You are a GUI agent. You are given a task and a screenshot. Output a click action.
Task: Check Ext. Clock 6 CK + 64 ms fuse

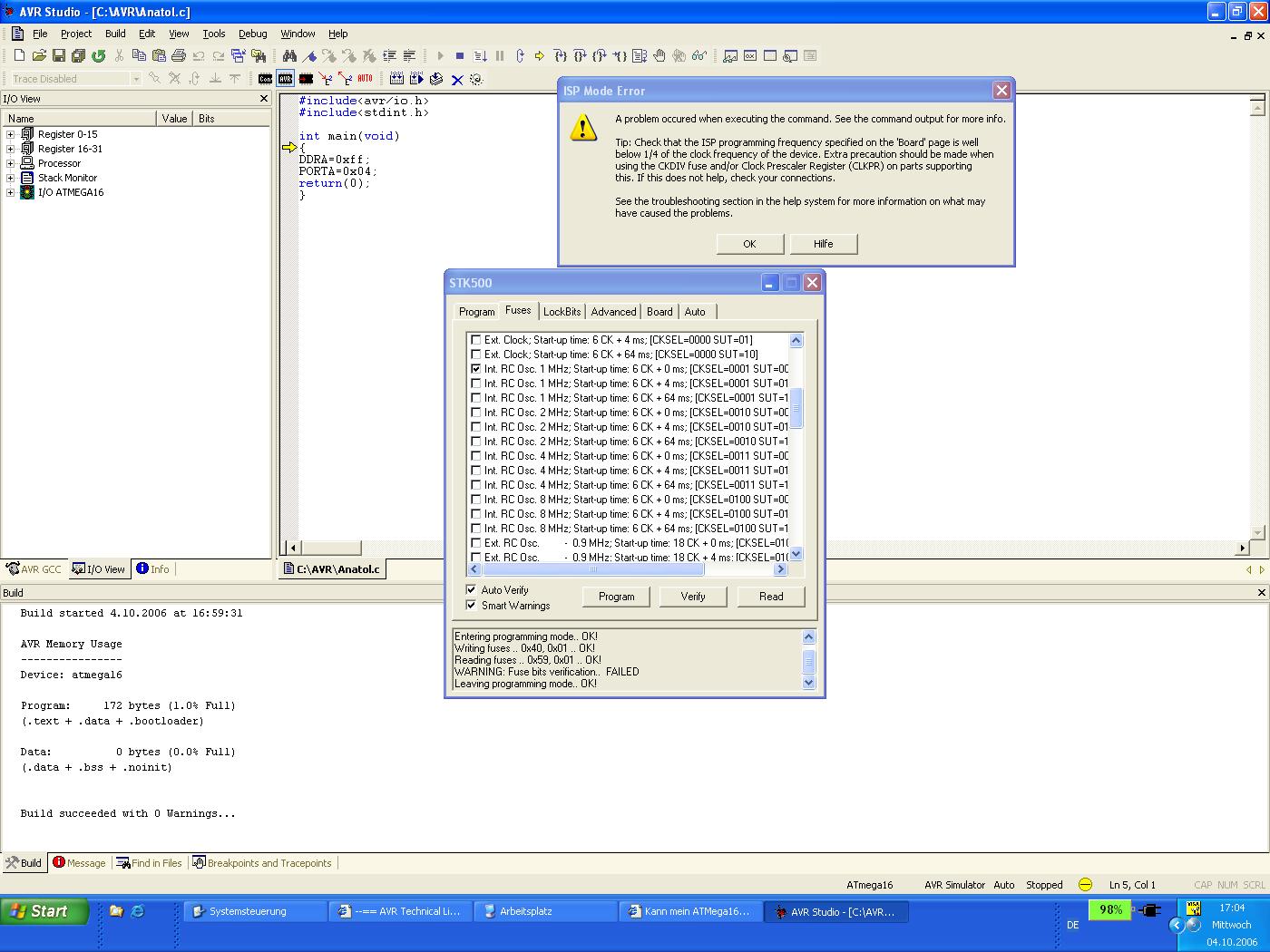coord(475,355)
